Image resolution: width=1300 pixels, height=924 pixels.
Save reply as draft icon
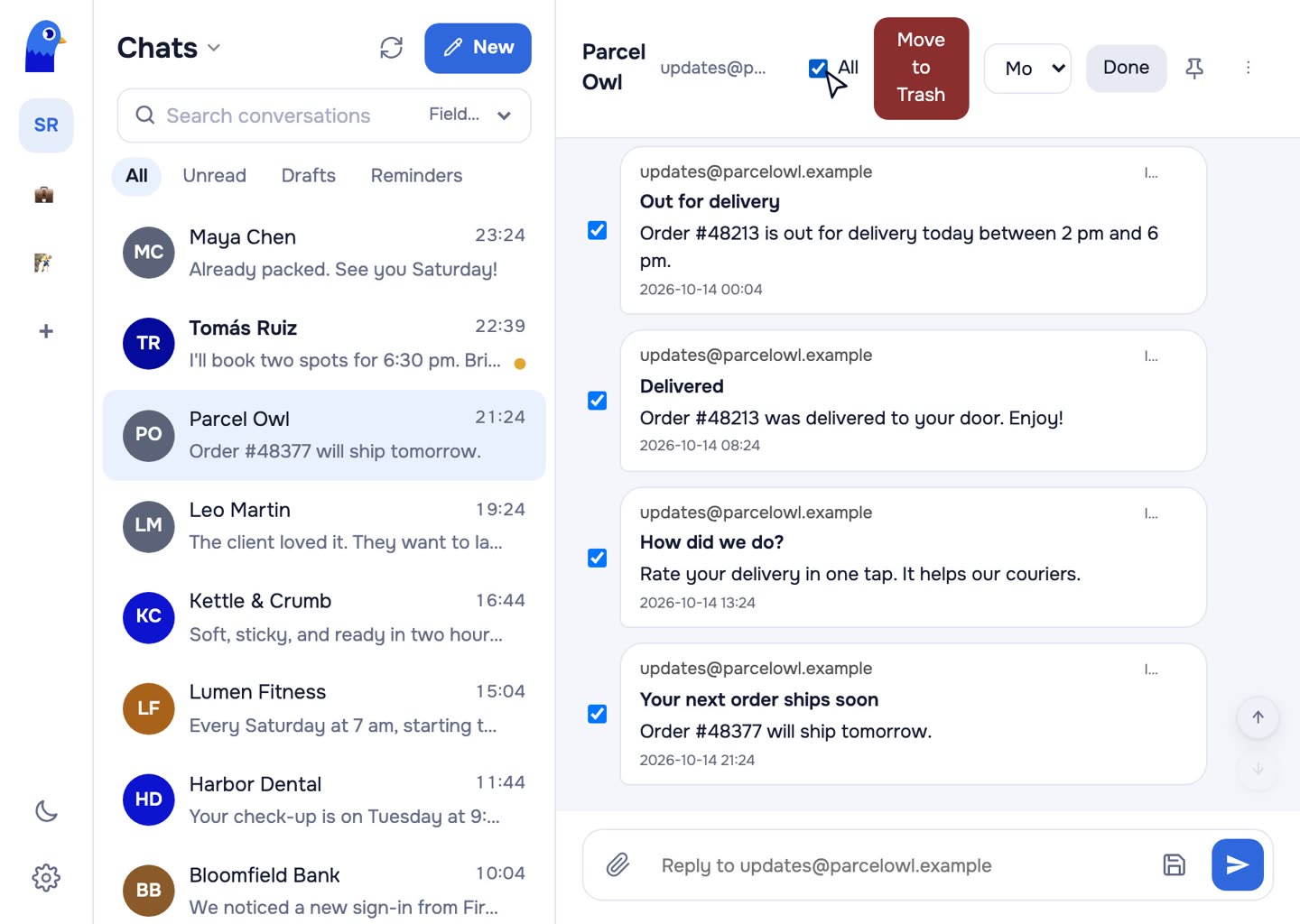point(1174,865)
